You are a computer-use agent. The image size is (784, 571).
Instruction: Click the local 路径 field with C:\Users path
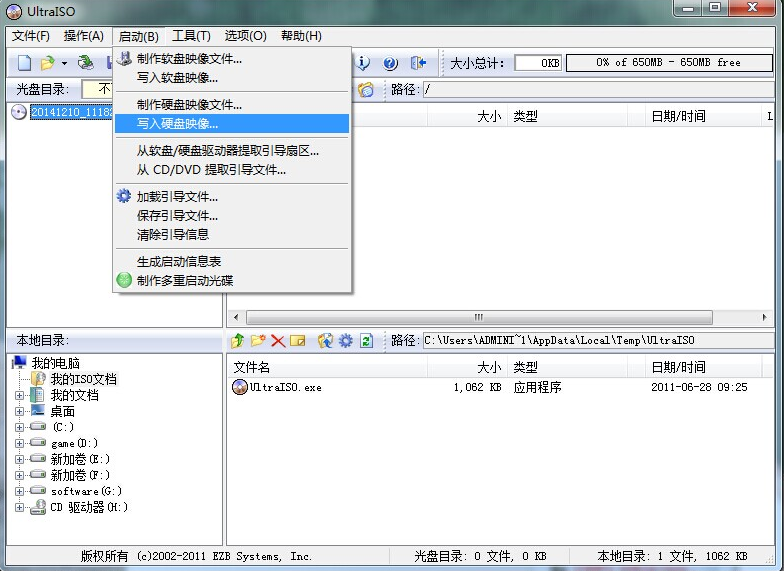(x=598, y=340)
